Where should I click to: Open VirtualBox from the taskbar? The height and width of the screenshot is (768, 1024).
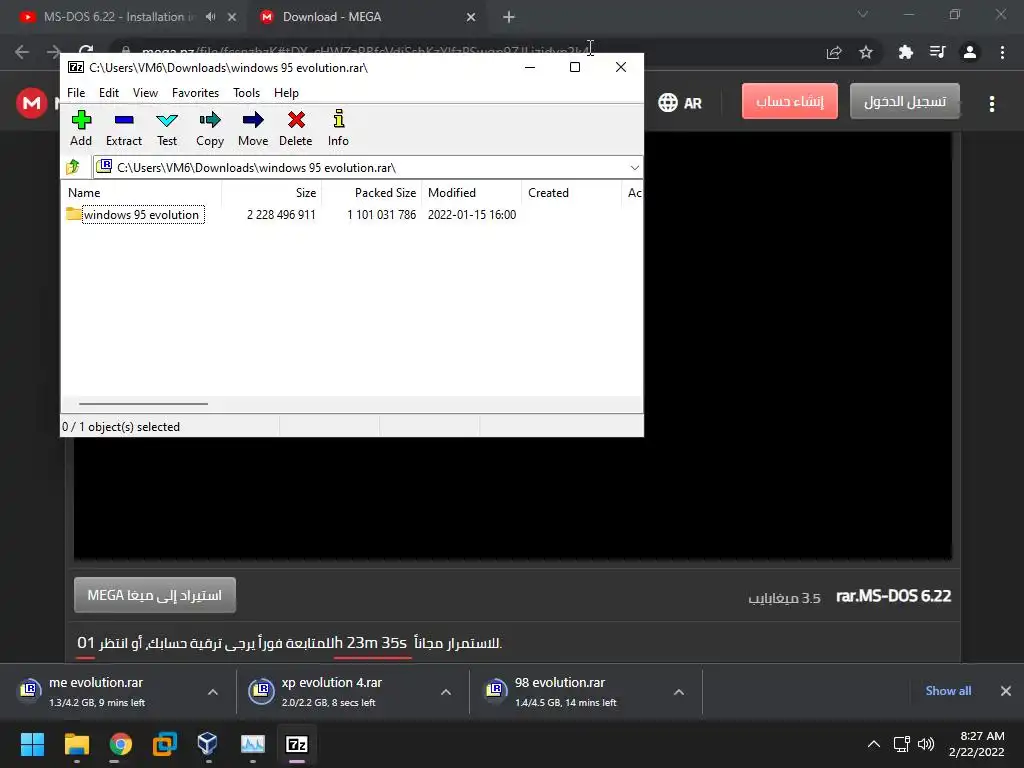pos(208,744)
